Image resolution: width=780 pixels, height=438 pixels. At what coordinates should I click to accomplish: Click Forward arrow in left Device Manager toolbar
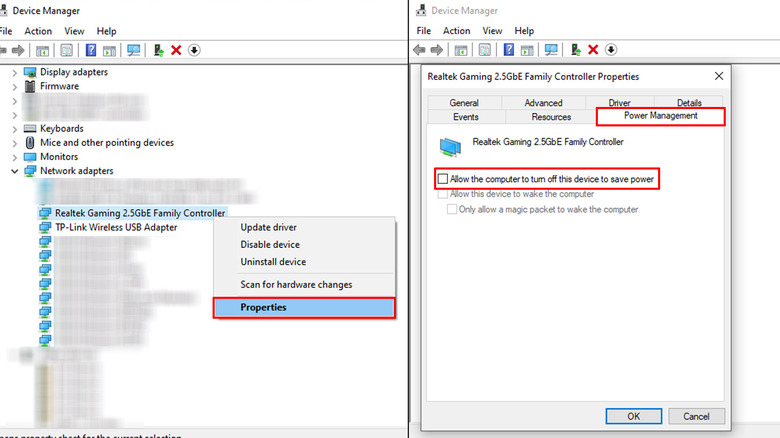[18, 50]
